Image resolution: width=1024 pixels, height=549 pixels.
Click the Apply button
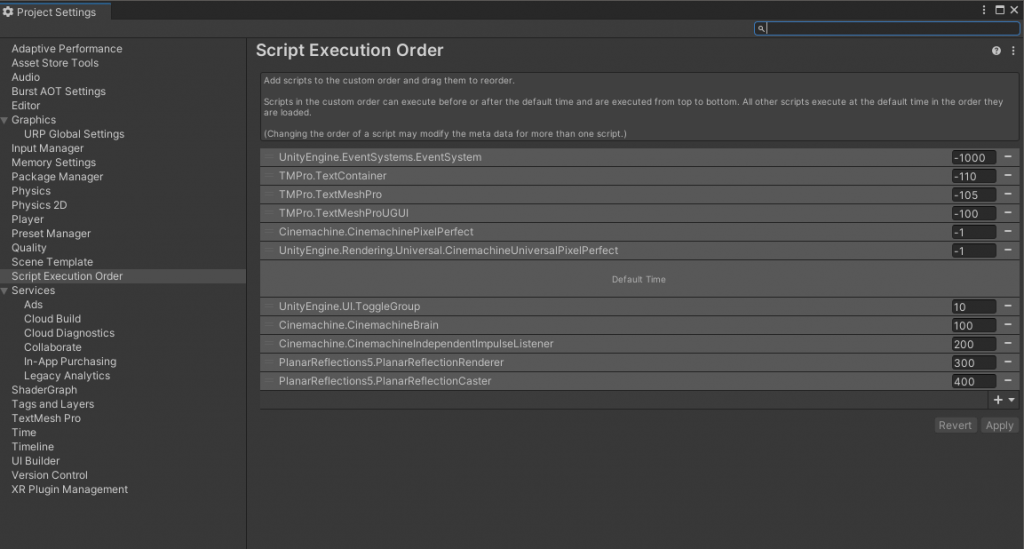999,425
